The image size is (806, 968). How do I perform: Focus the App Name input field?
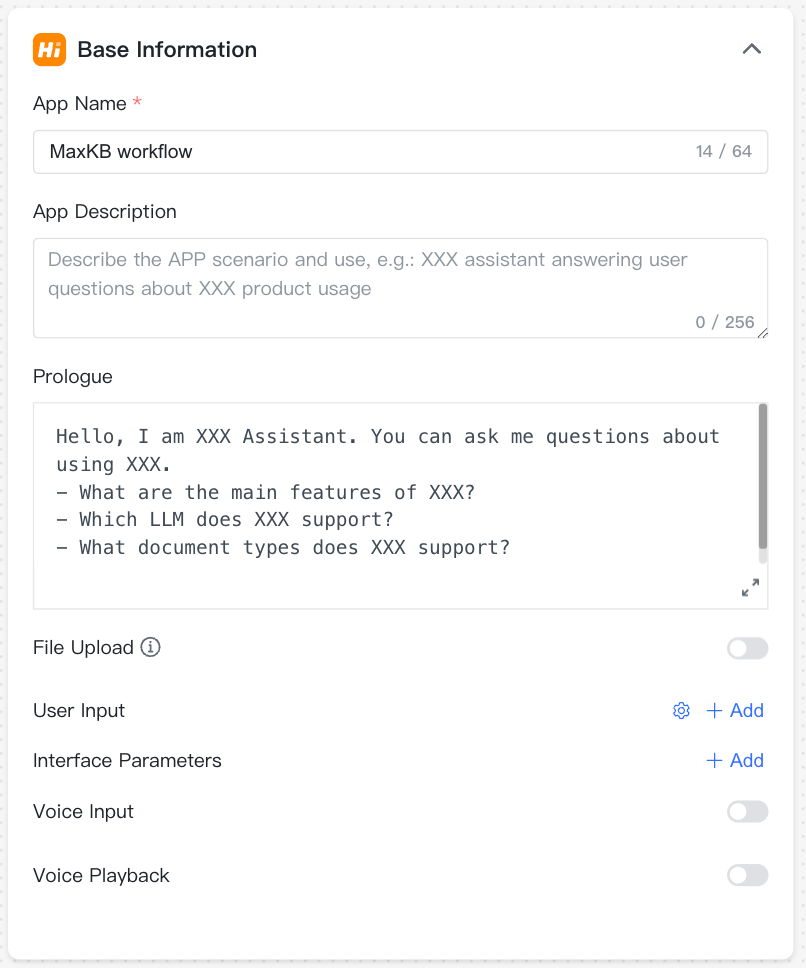pos(401,152)
